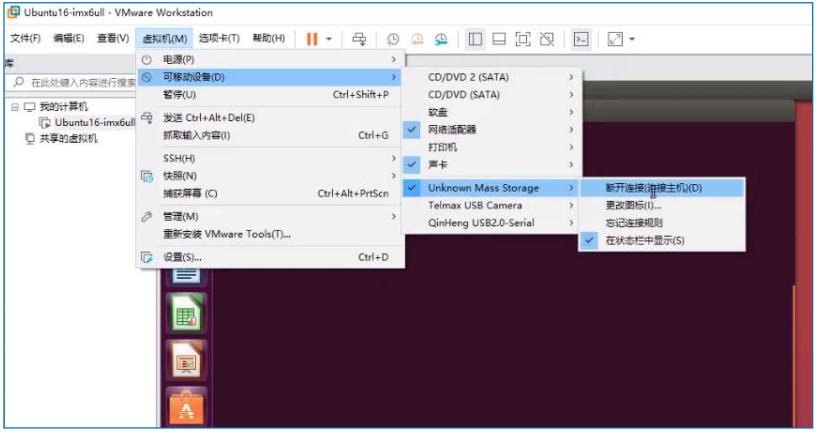The image size is (819, 434).
Task: Open the 查看(V) menu
Action: pyautogui.click(x=113, y=38)
